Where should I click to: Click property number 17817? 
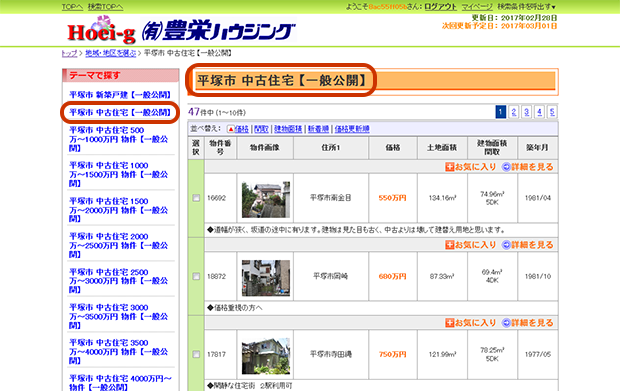click(x=216, y=354)
